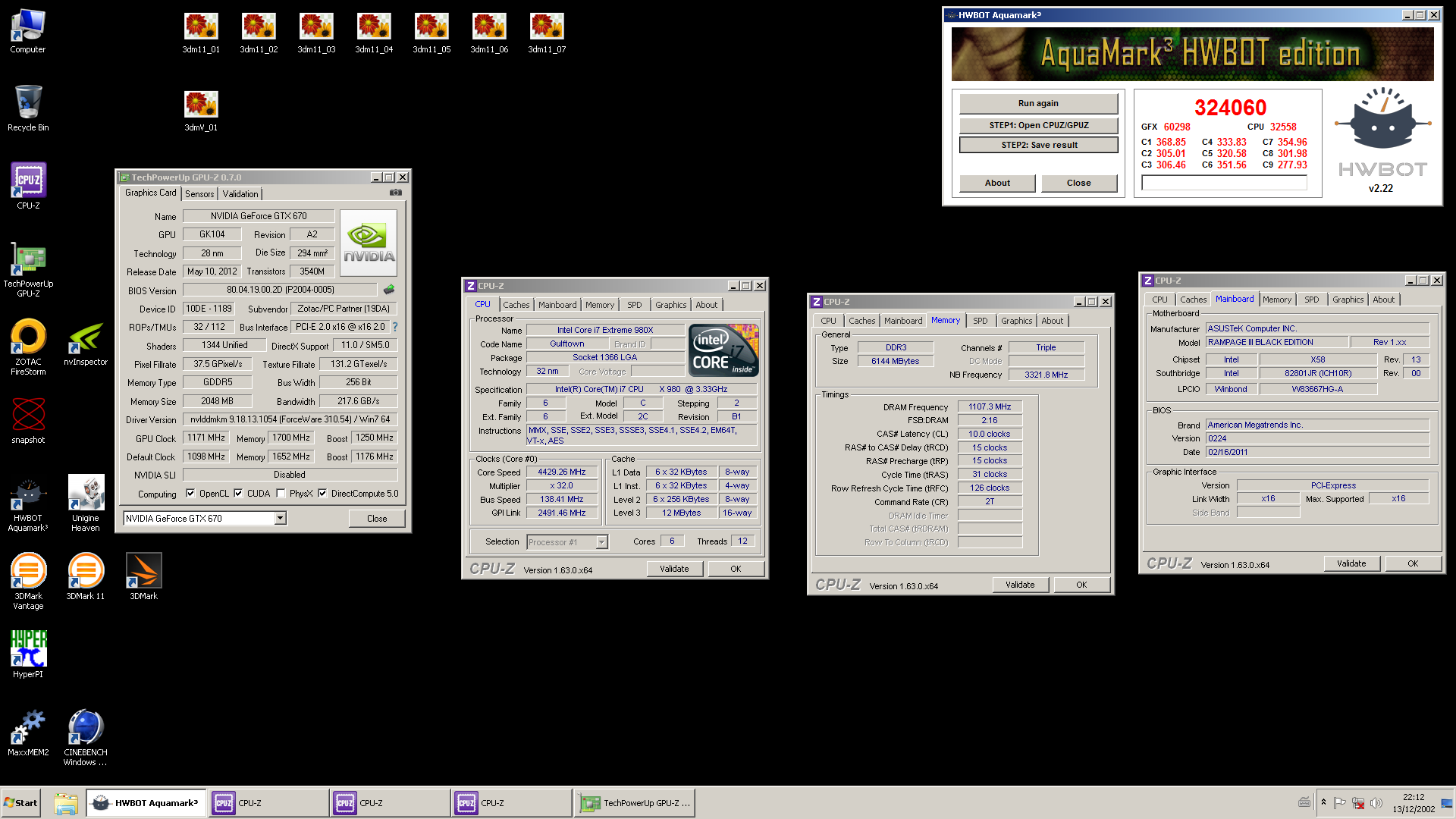Launch HyperPI desktop shortcut

tap(28, 654)
